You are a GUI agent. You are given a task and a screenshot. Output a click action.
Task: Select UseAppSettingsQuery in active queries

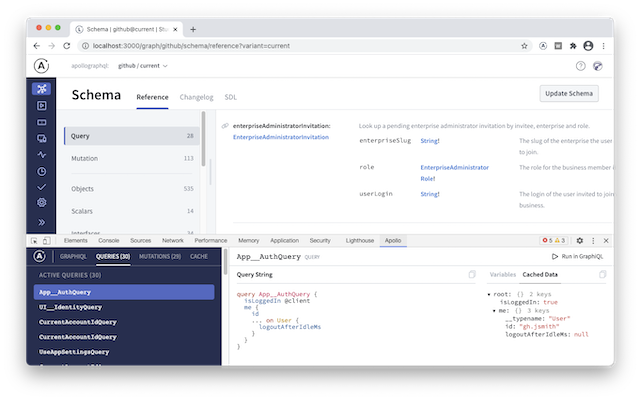pos(124,352)
